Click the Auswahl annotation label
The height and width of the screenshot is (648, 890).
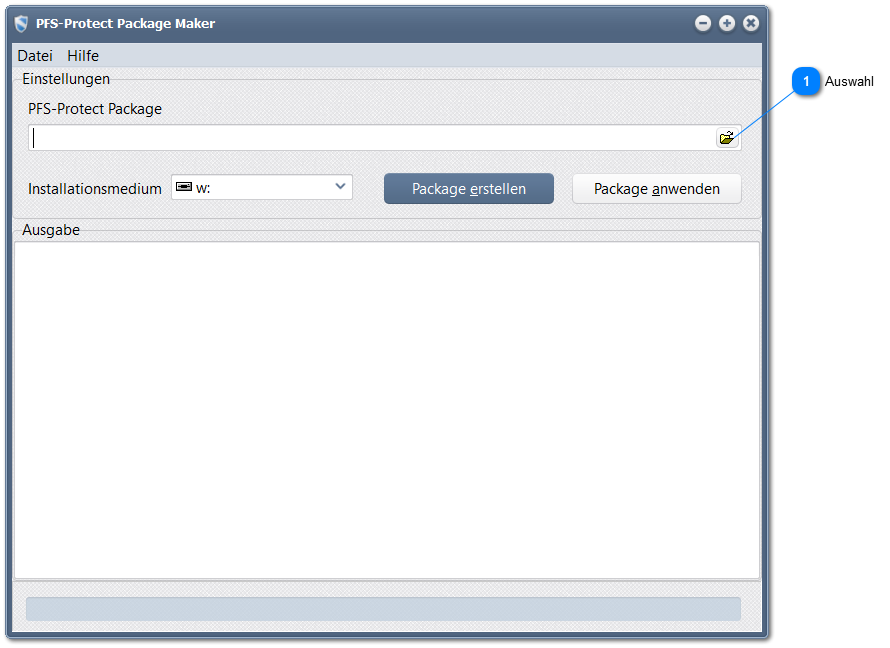tap(849, 82)
